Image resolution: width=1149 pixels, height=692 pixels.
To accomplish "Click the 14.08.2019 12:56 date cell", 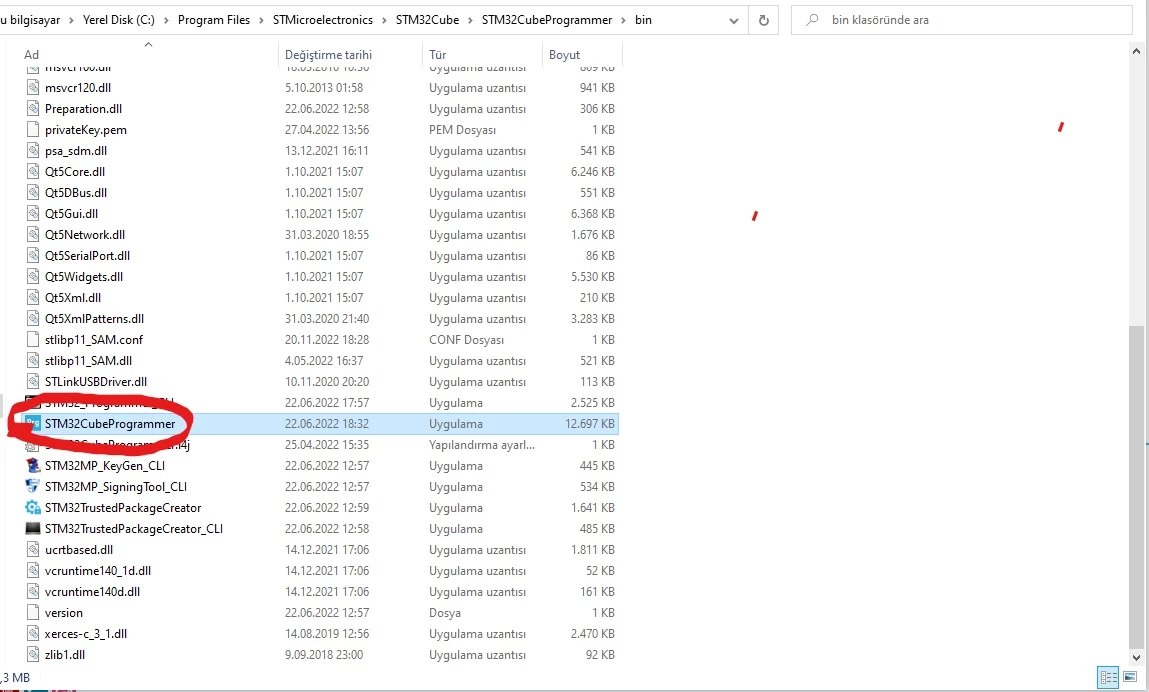I will (x=327, y=633).
